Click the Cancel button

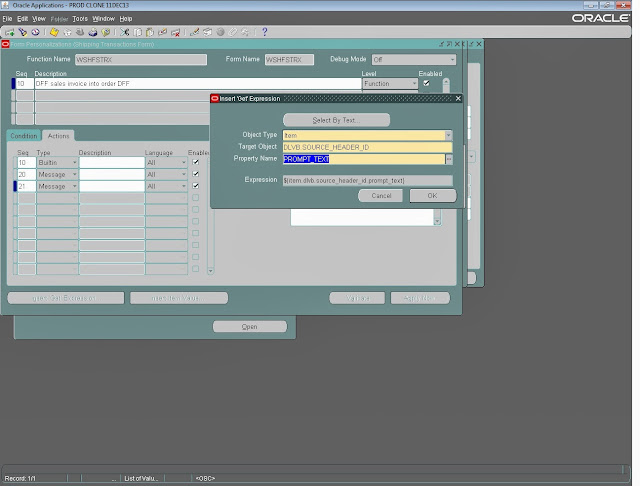coord(381,195)
